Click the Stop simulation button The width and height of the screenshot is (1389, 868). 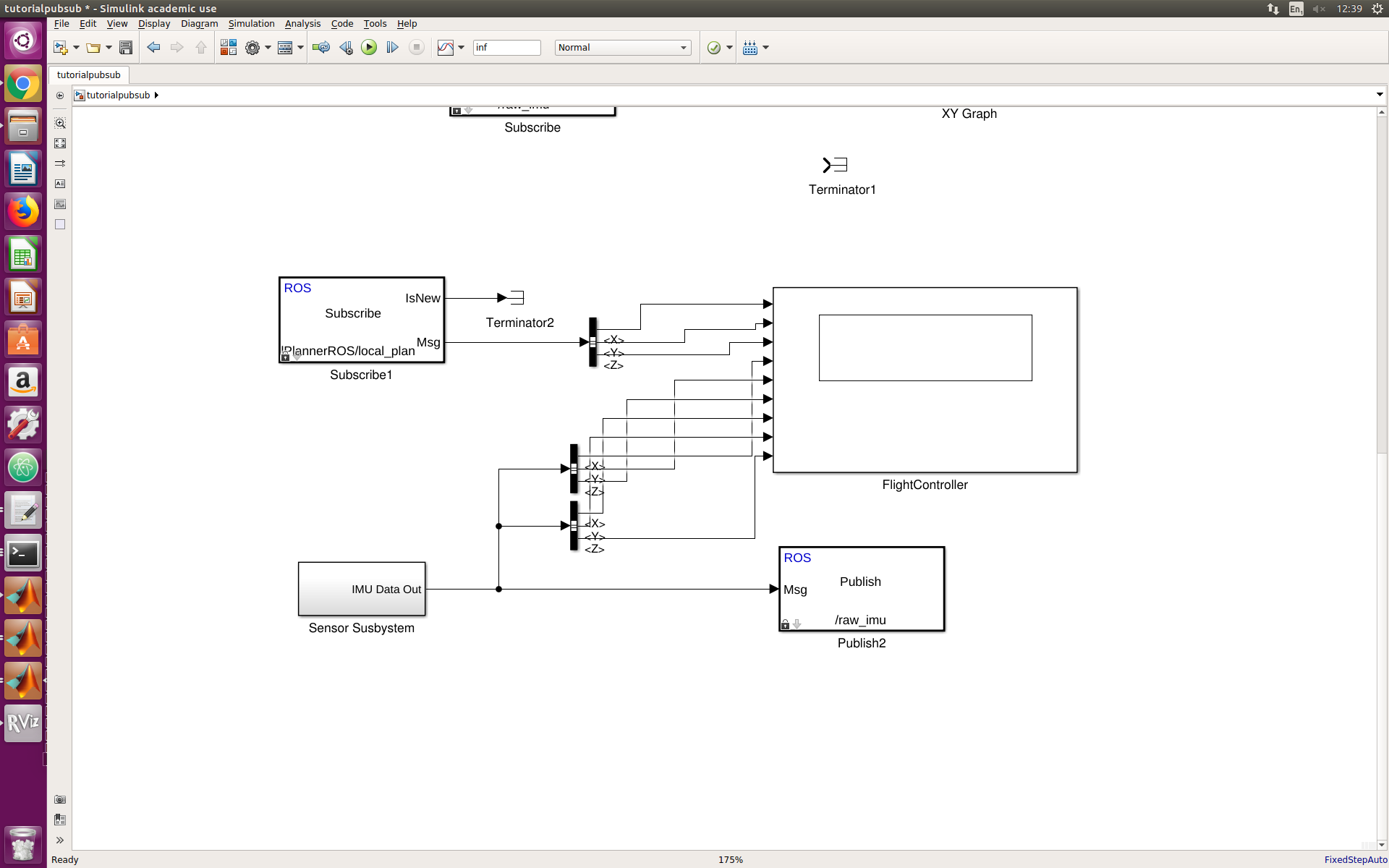[417, 48]
